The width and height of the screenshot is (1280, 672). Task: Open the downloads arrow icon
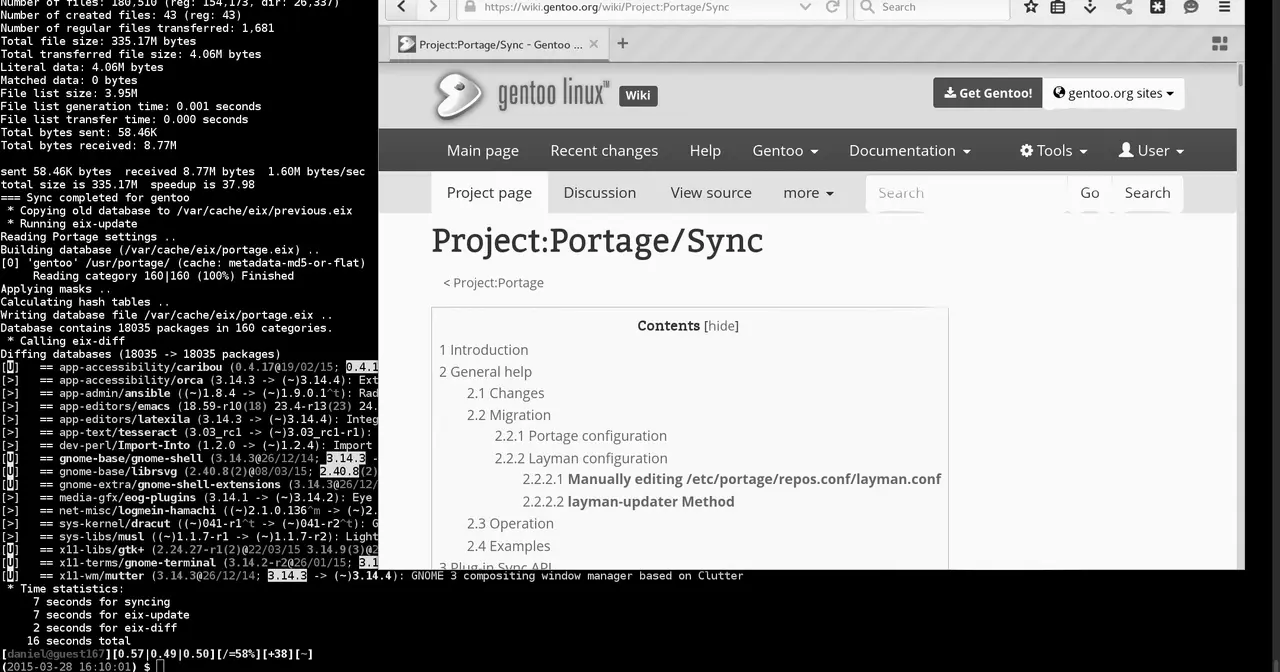click(x=1091, y=7)
